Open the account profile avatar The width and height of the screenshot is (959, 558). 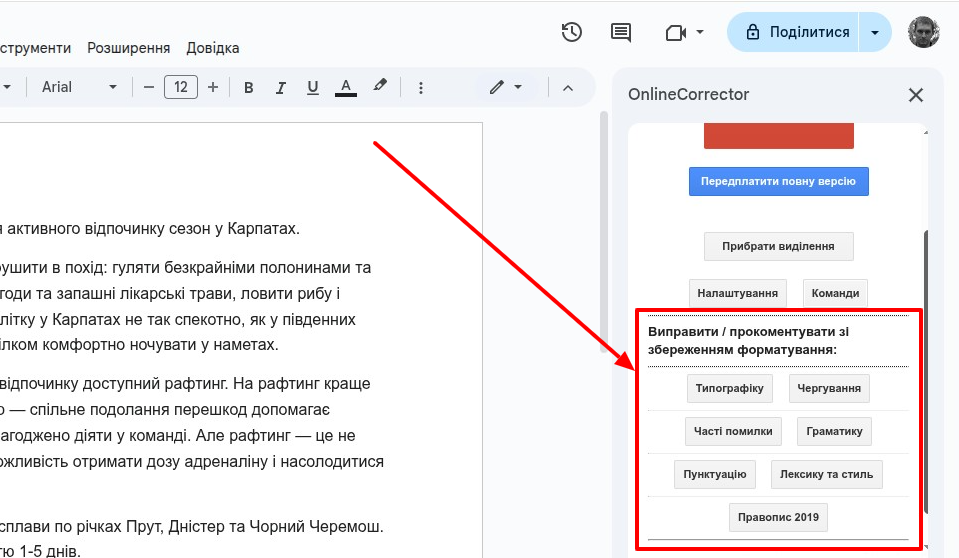click(924, 32)
